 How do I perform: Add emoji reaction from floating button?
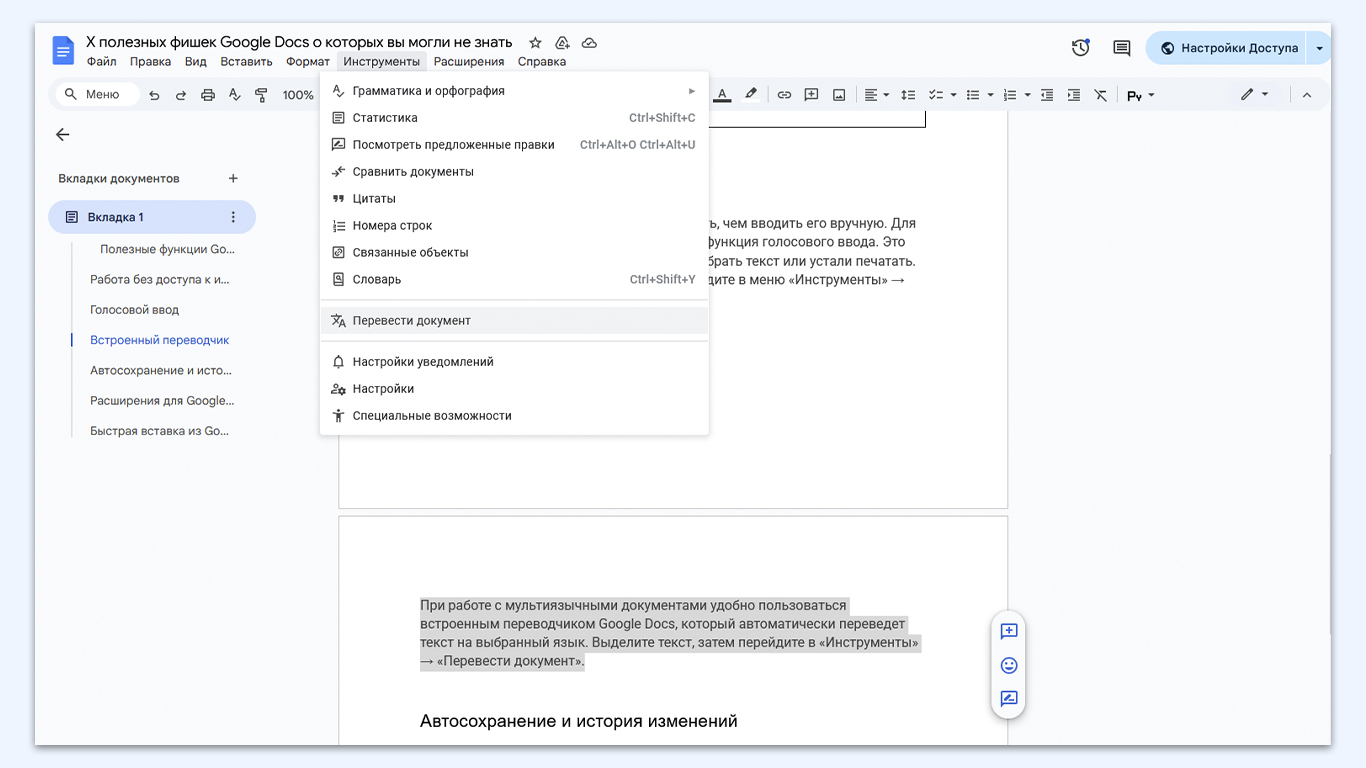tap(1009, 665)
